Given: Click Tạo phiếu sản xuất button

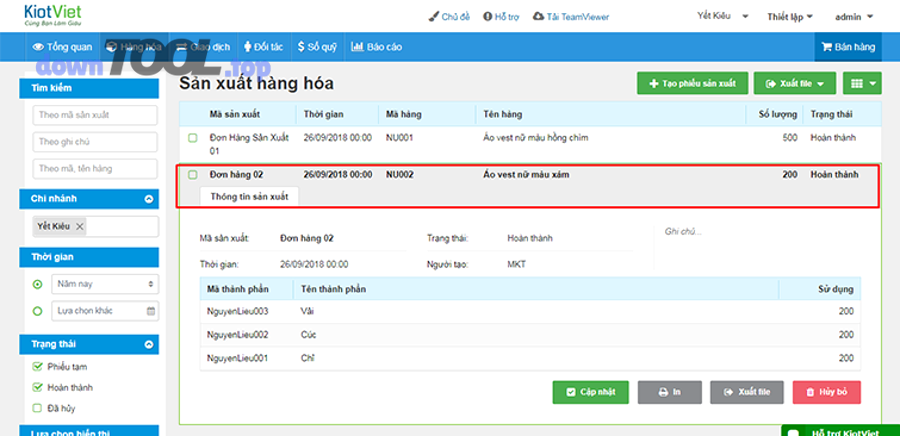Looking at the screenshot, I should point(692,84).
